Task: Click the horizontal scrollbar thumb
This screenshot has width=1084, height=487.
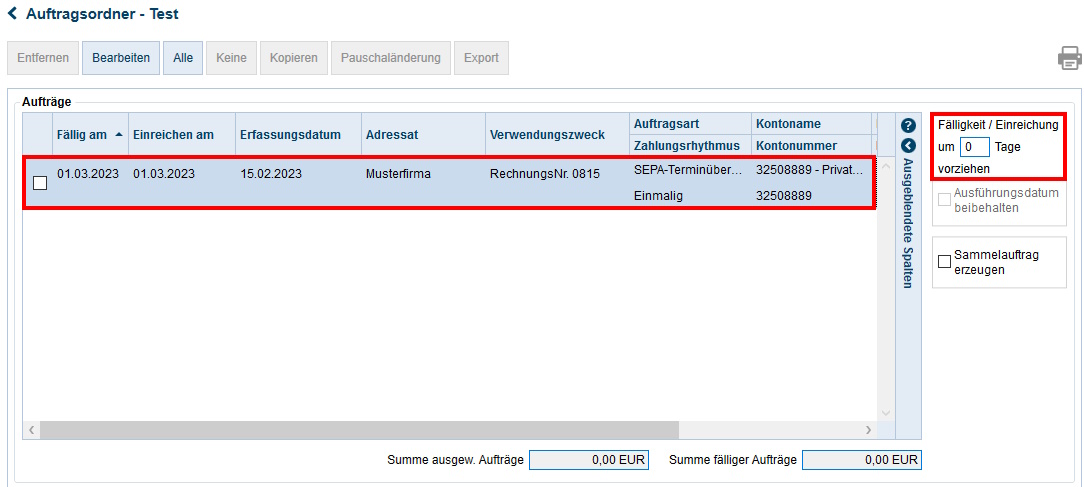Action: (x=359, y=430)
